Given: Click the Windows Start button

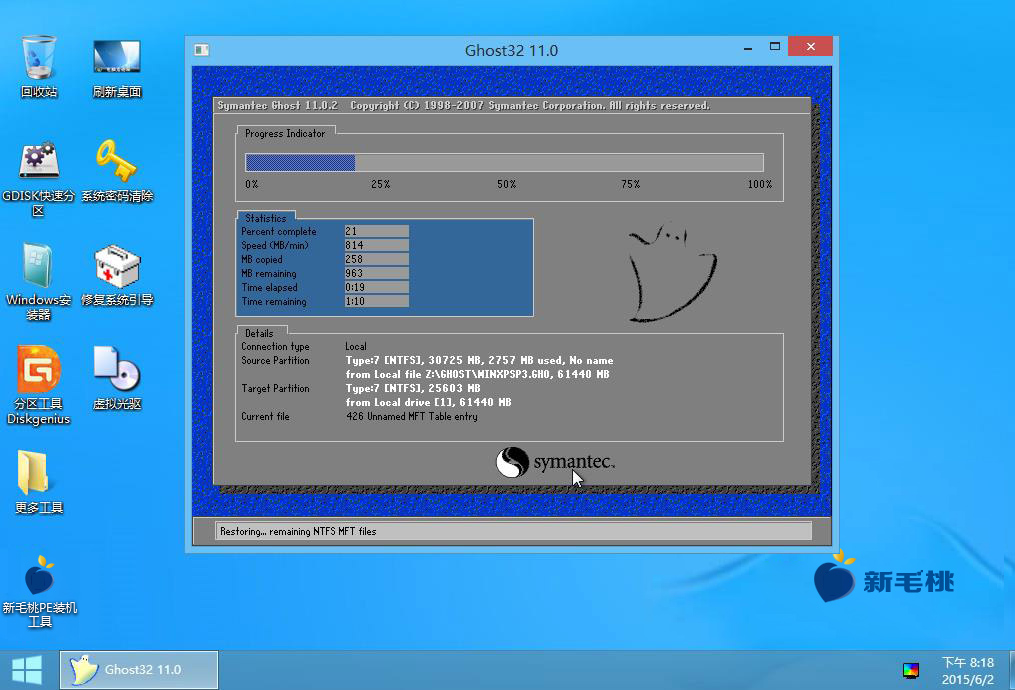Looking at the screenshot, I should point(27,670).
